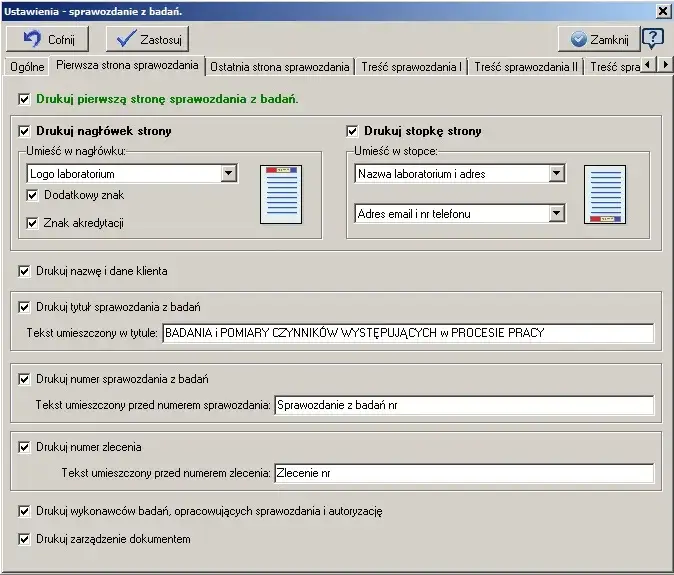Click the help question mark icon
The image size is (674, 575).
[x=652, y=39]
